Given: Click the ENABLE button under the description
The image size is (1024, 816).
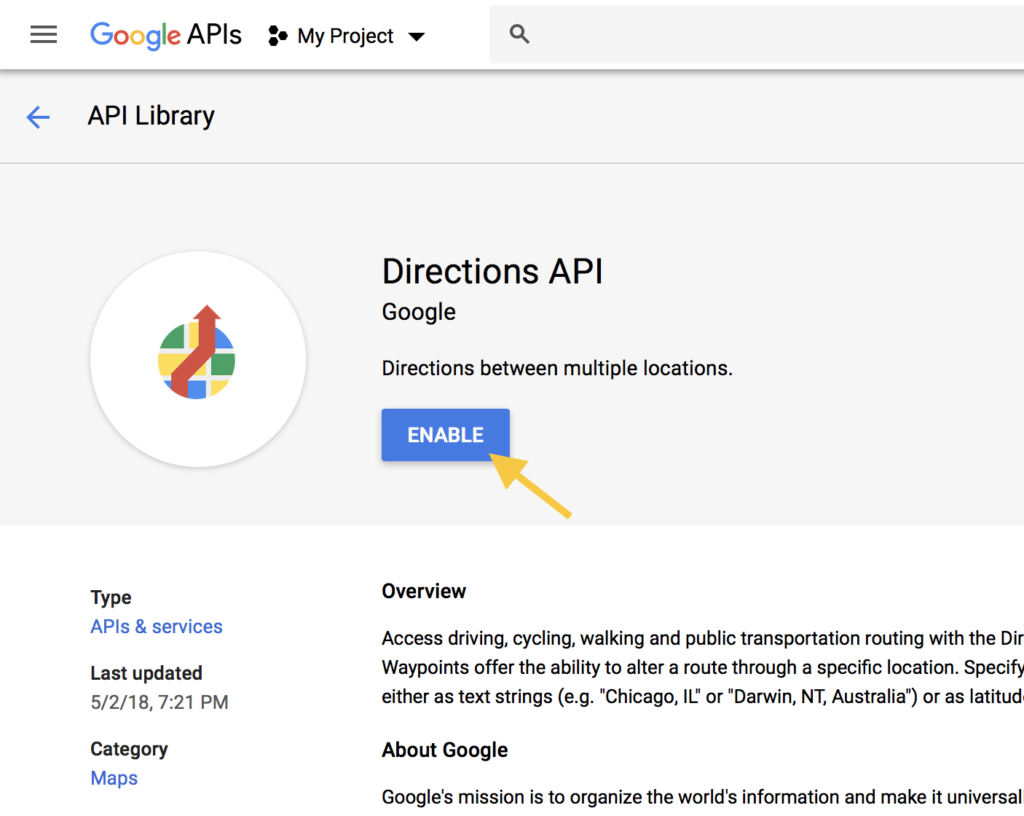Looking at the screenshot, I should click(445, 434).
